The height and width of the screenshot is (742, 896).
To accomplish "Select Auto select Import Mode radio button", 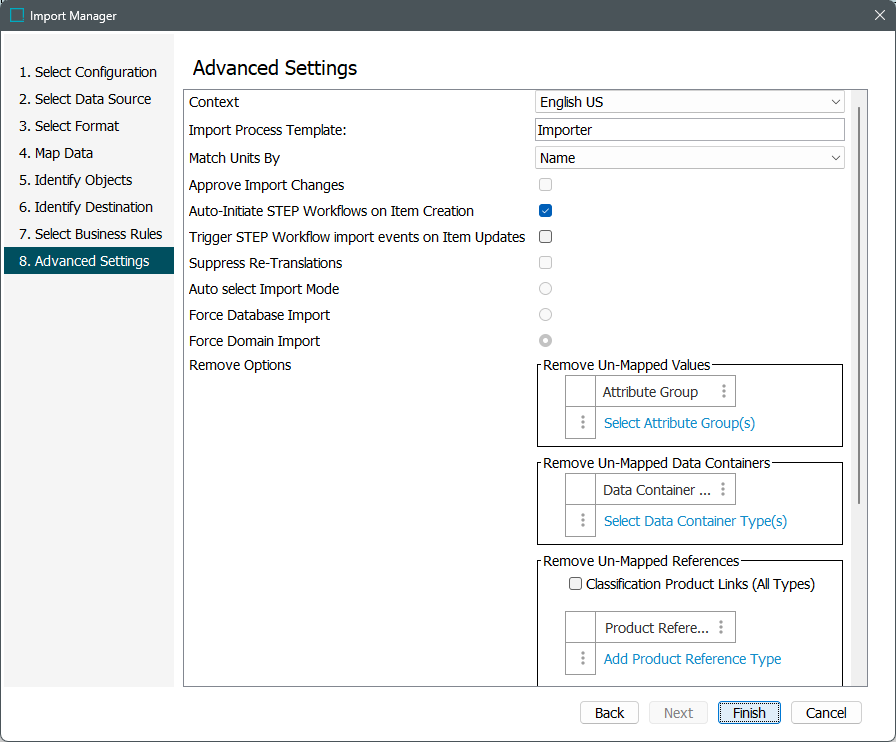I will pyautogui.click(x=545, y=289).
